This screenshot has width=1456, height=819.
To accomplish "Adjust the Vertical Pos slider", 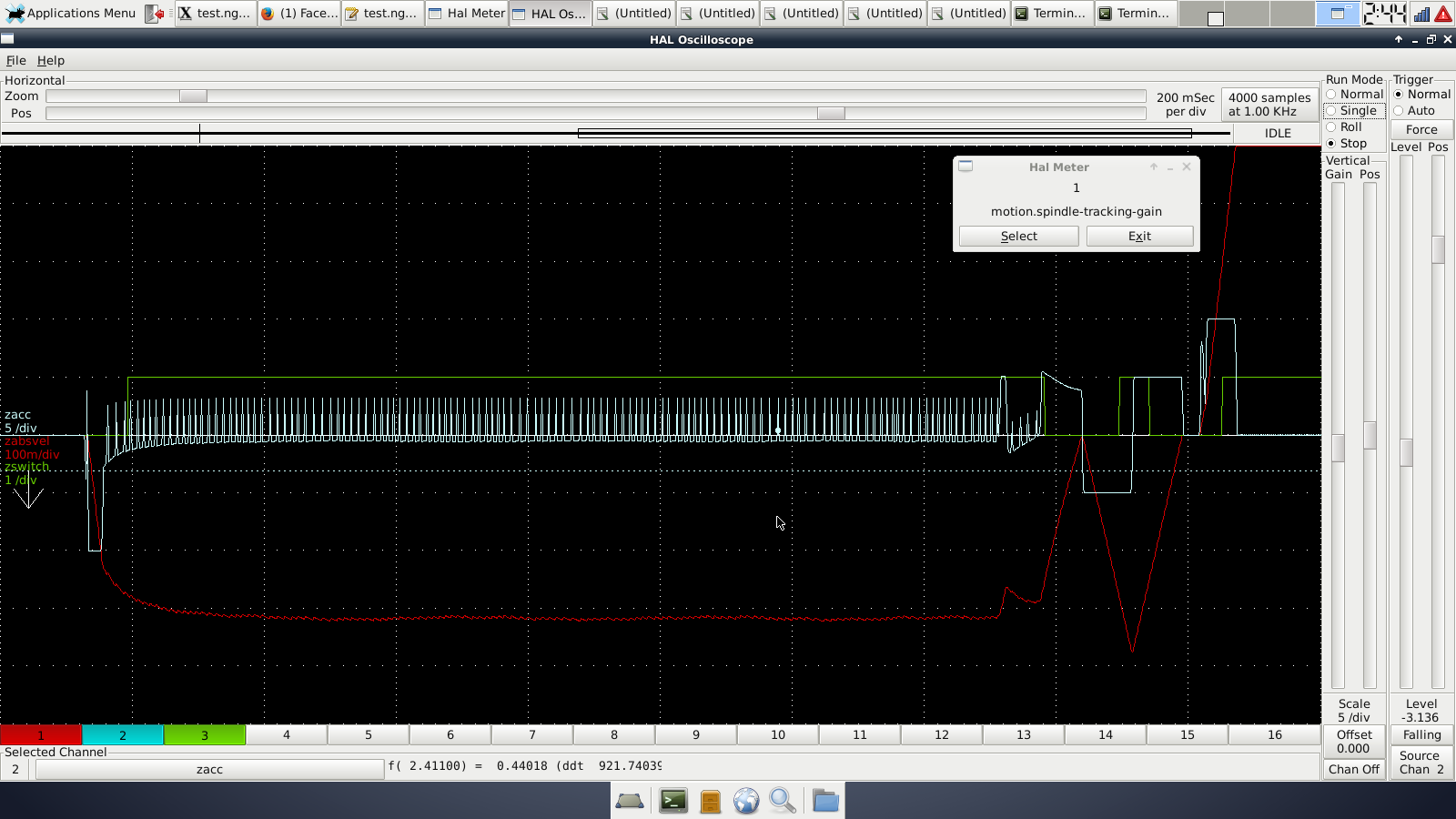I will [1370, 435].
